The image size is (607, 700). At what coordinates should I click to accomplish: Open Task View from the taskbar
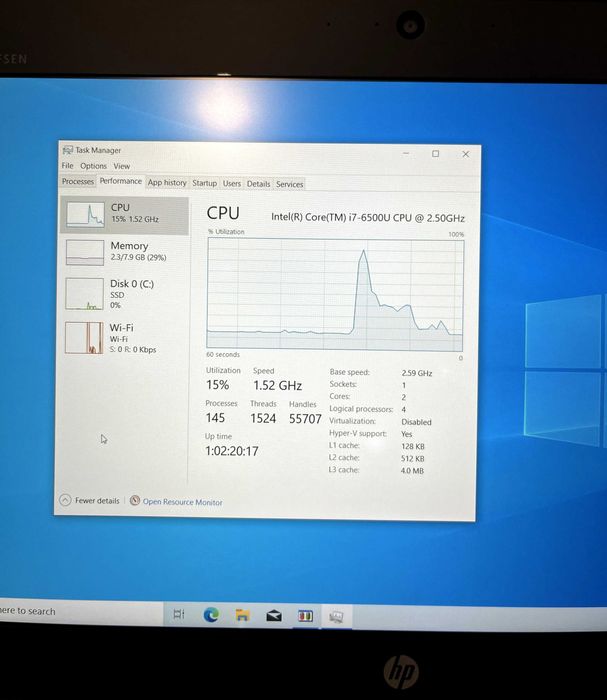179,614
